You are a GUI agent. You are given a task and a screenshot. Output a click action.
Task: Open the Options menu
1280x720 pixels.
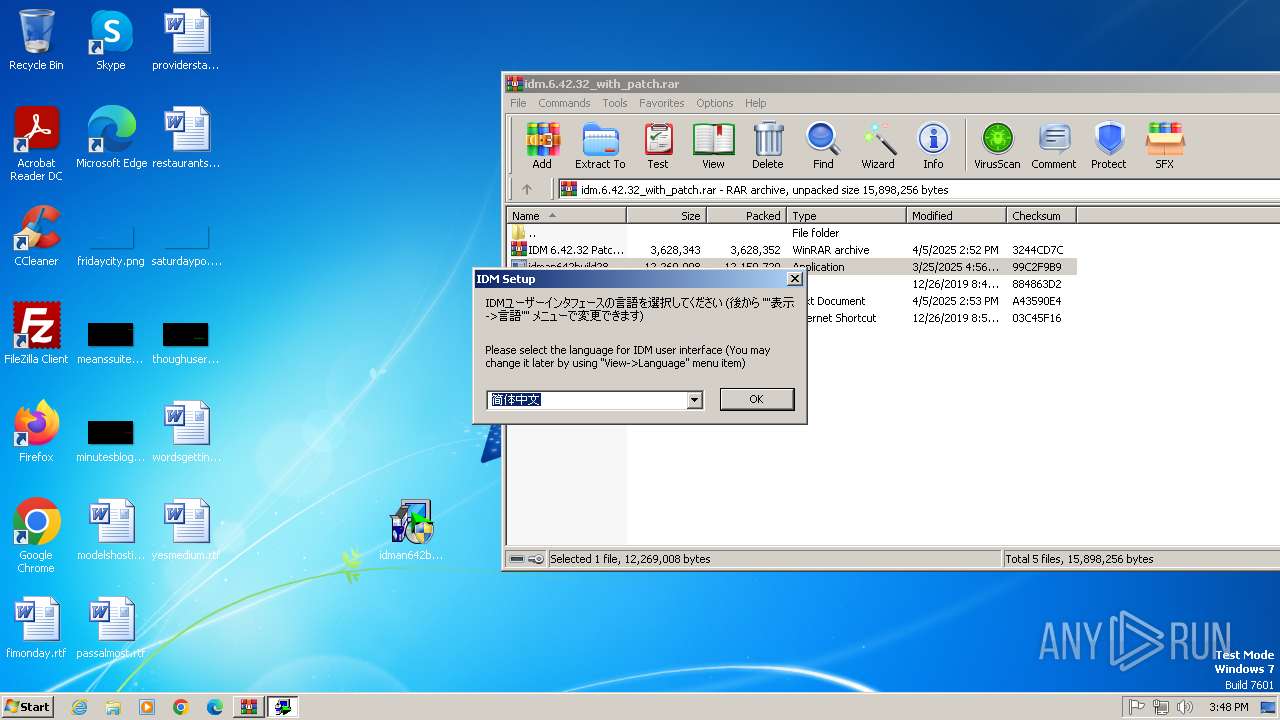click(x=715, y=103)
